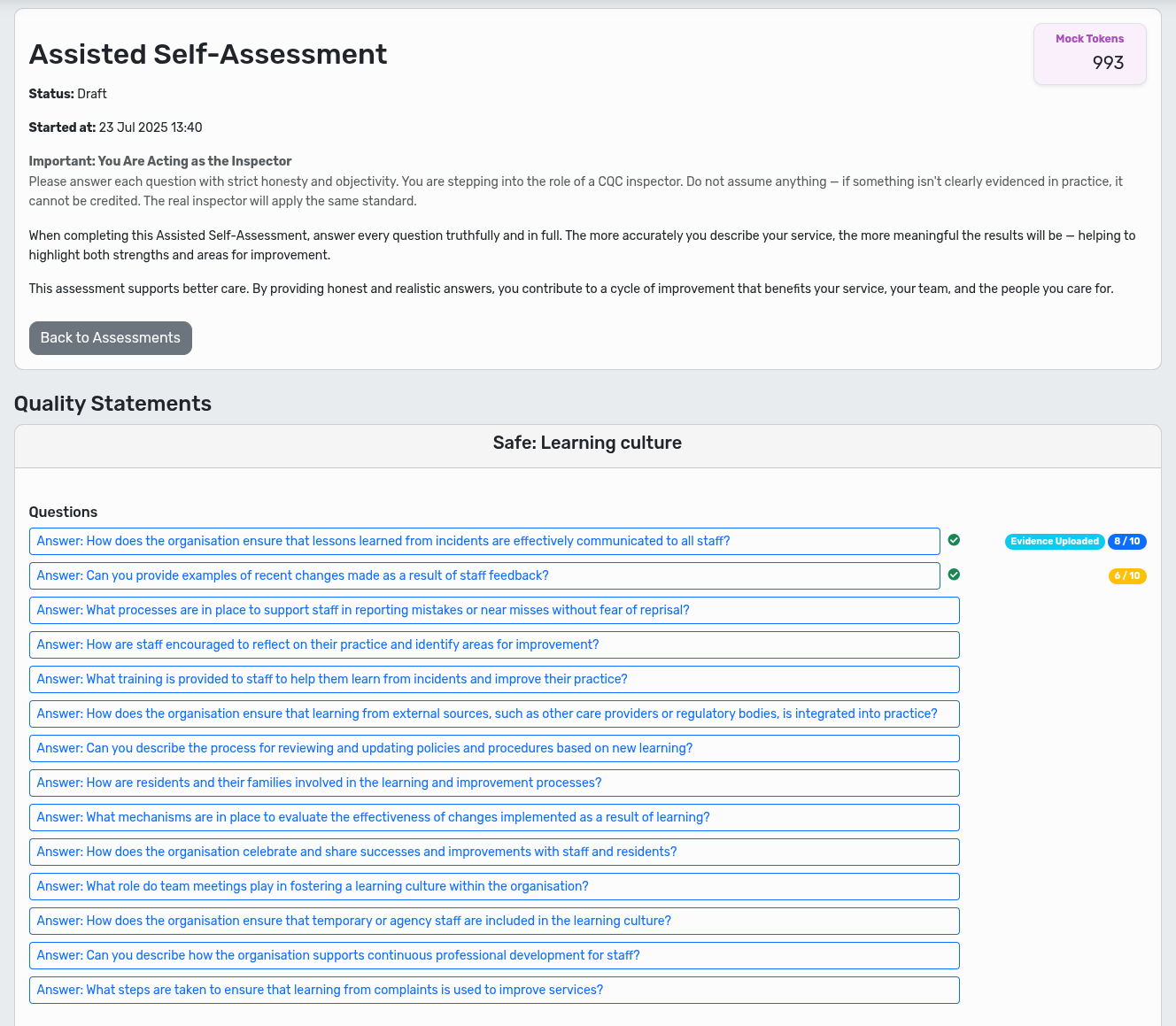Click the Back to Assessments button

click(110, 337)
